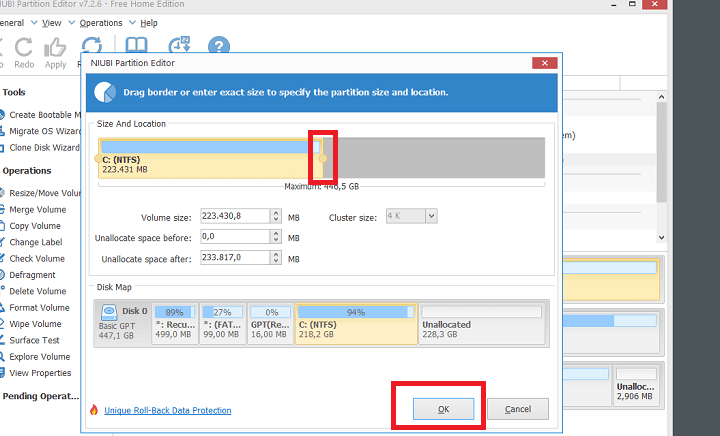
Task: Choose Wipe Volume operation
Action: click(35, 324)
